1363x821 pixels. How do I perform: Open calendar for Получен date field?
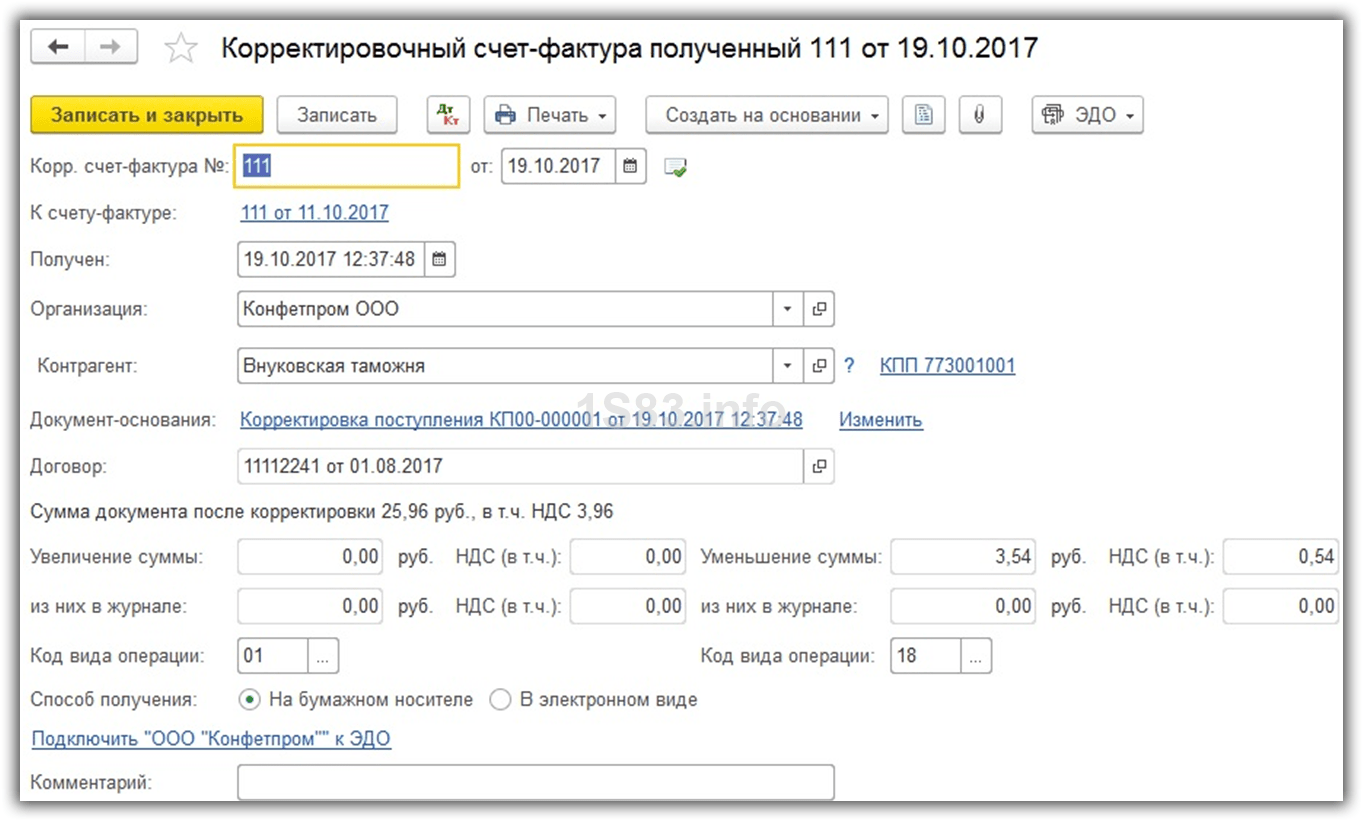point(438,260)
